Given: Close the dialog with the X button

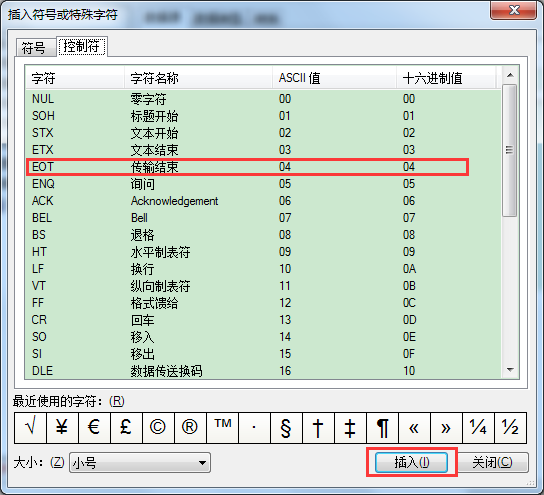Looking at the screenshot, I should coord(514,10).
